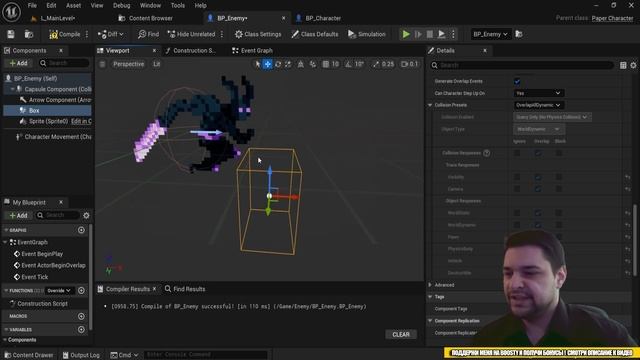Toggle surface snapping in viewport toolbar
640x360 pixels.
(313, 64)
